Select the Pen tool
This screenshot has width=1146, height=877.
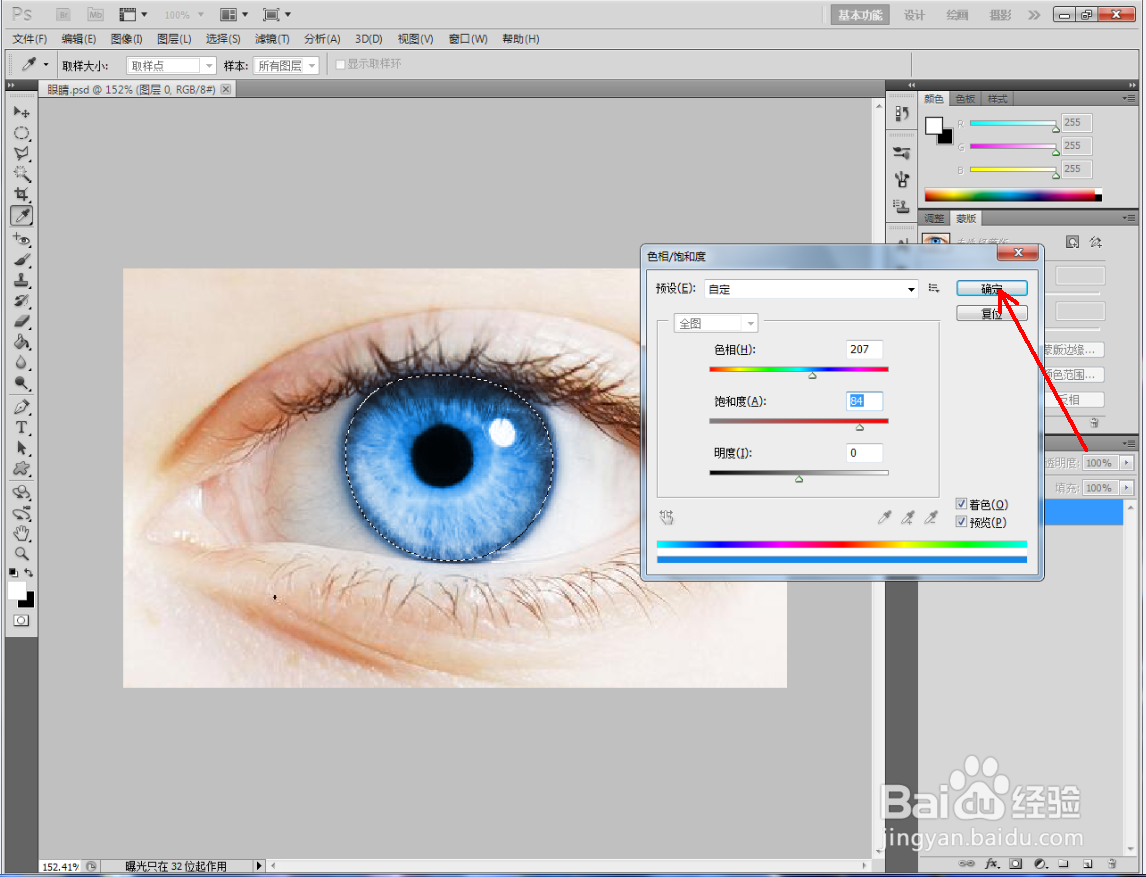click(x=22, y=406)
